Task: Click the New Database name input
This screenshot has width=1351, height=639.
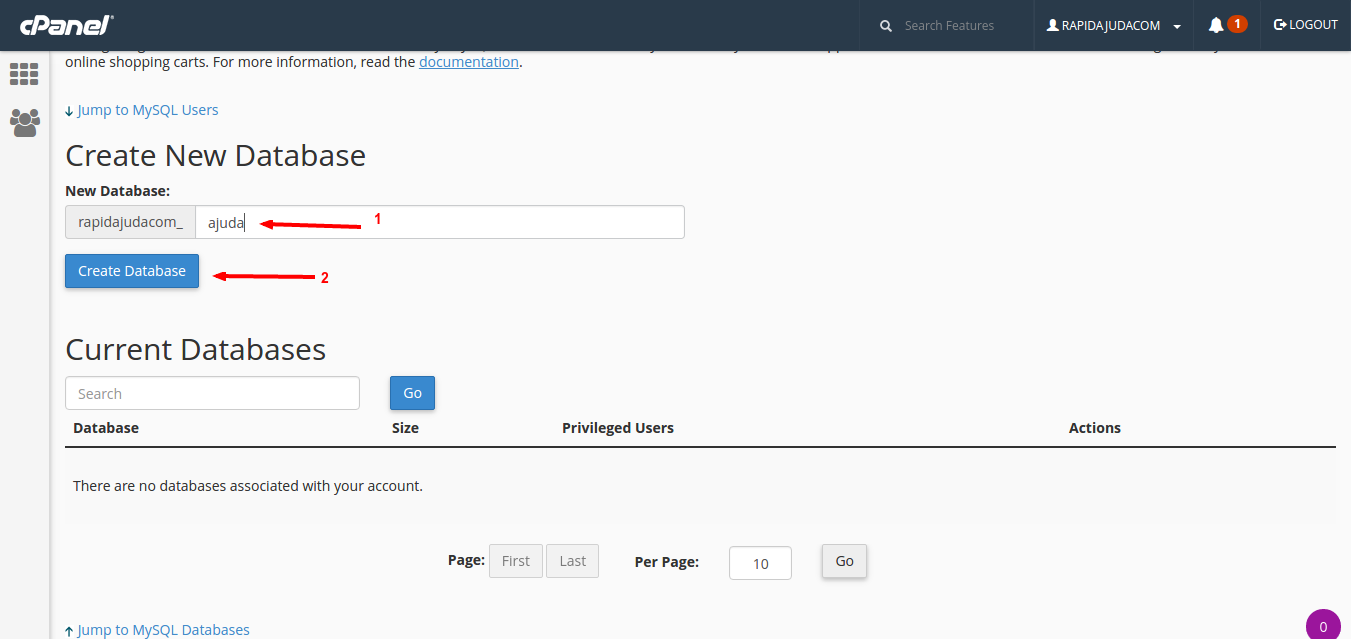Action: tap(439, 222)
